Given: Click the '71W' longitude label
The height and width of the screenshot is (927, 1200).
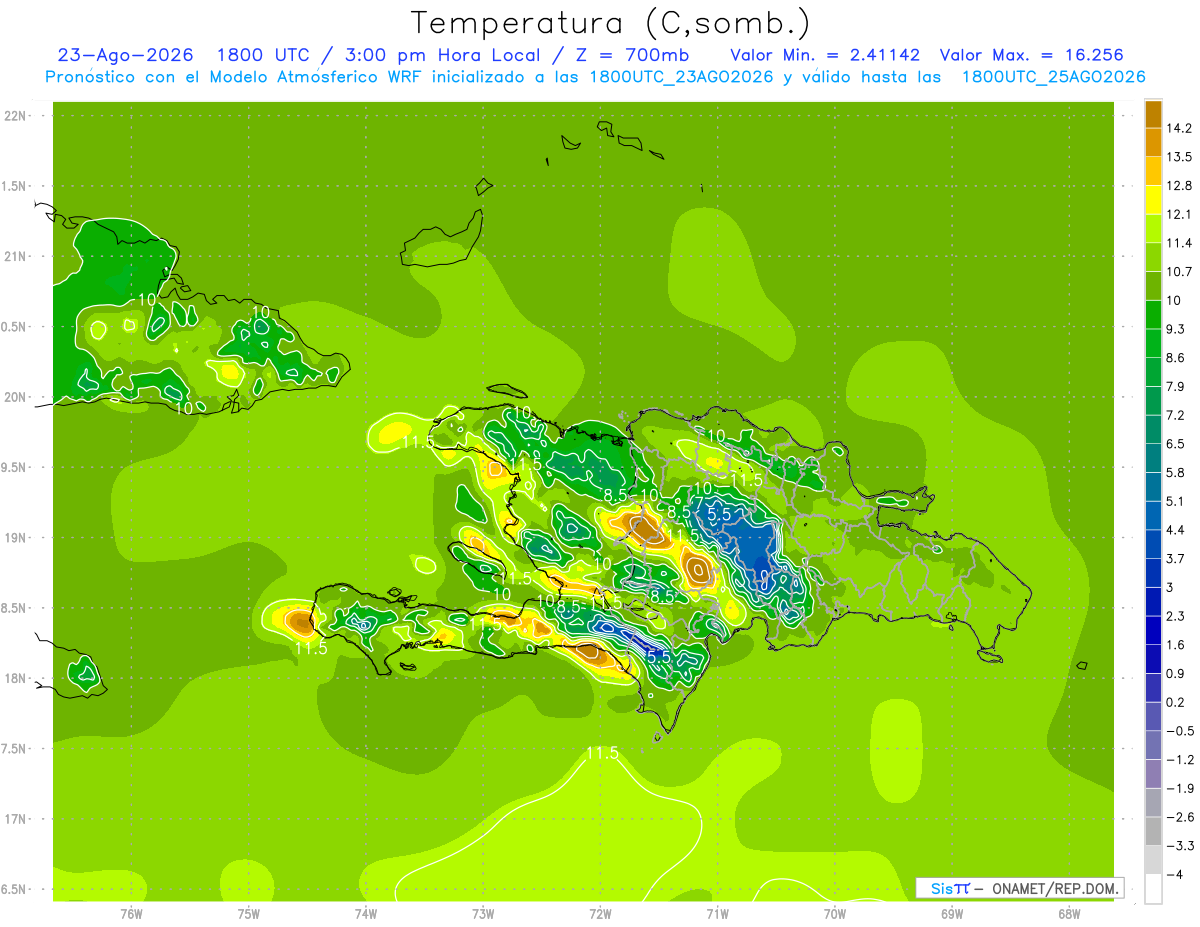Looking at the screenshot, I should (717, 913).
